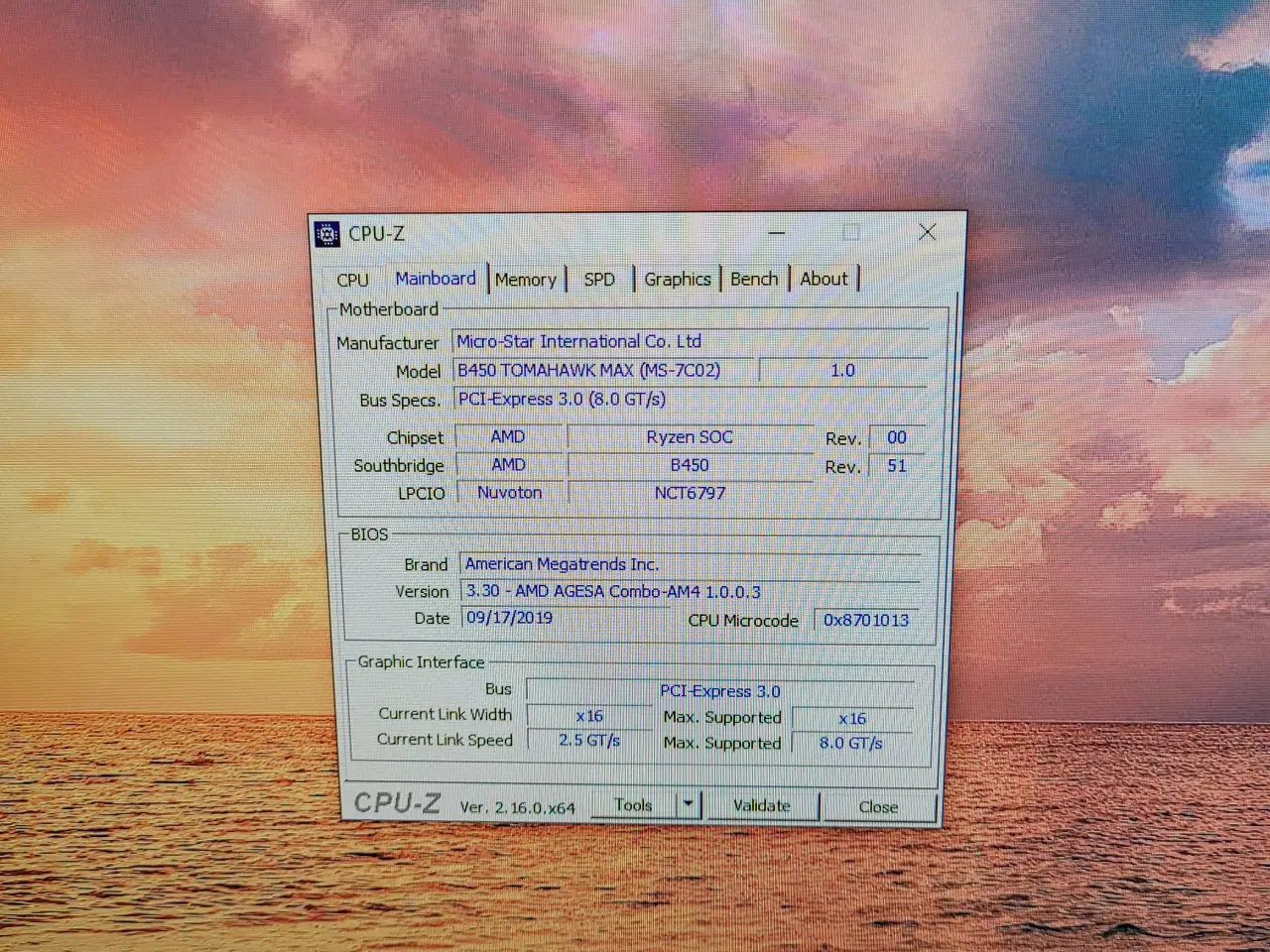This screenshot has height=952, width=1270.
Task: Click the southbridge model B450
Action: (690, 465)
